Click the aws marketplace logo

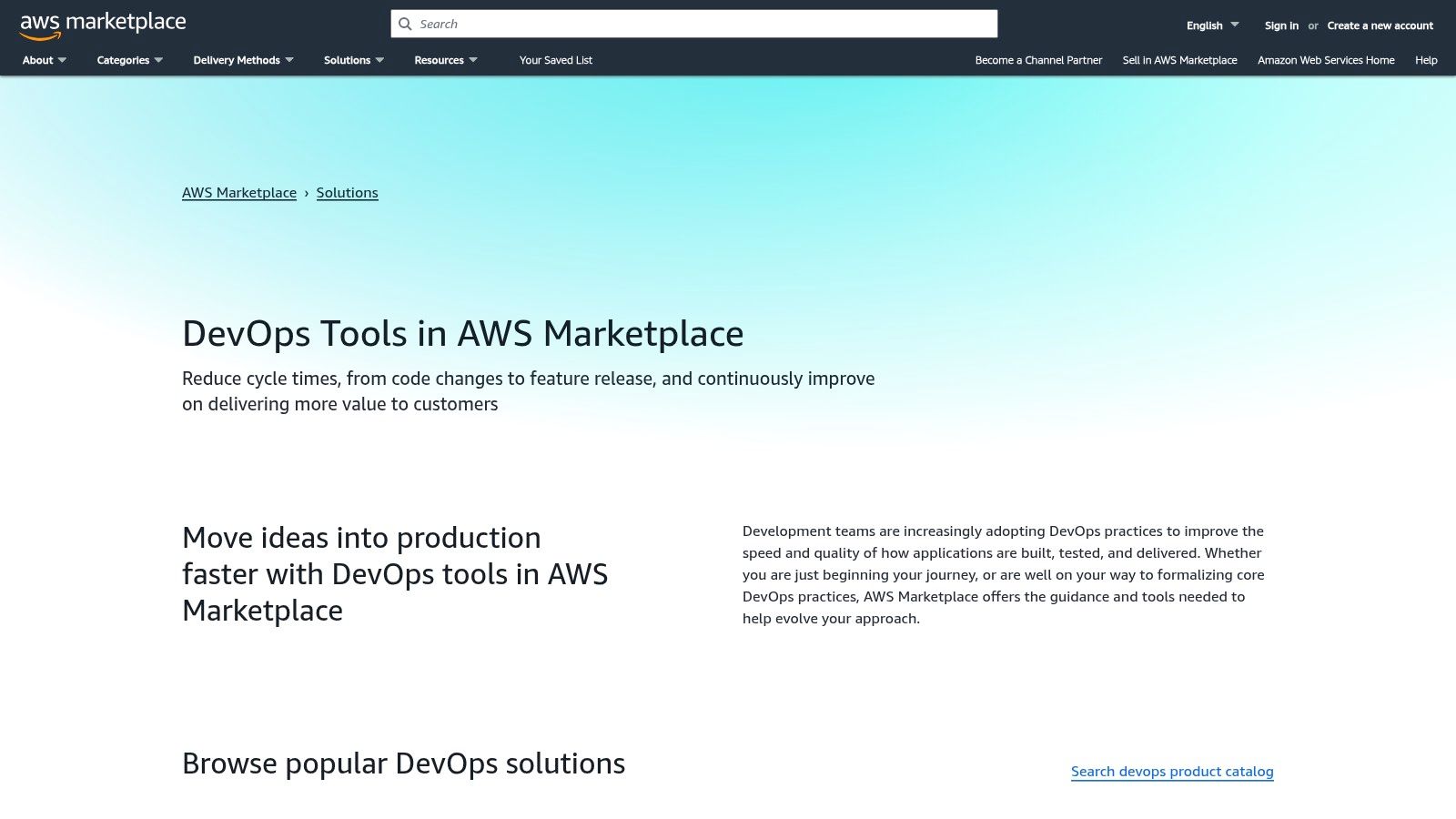[x=102, y=23]
